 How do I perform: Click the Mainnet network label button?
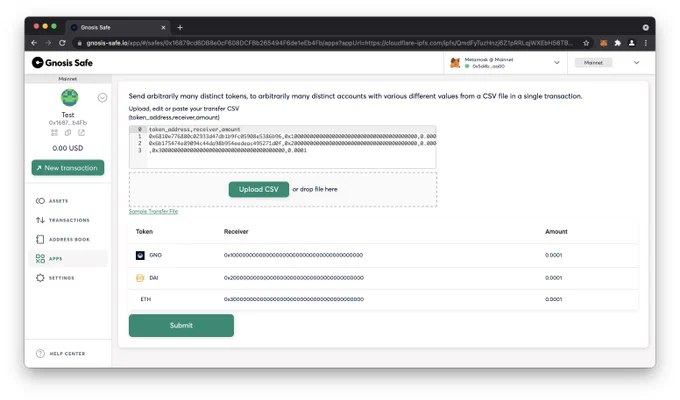pyautogui.click(x=593, y=63)
